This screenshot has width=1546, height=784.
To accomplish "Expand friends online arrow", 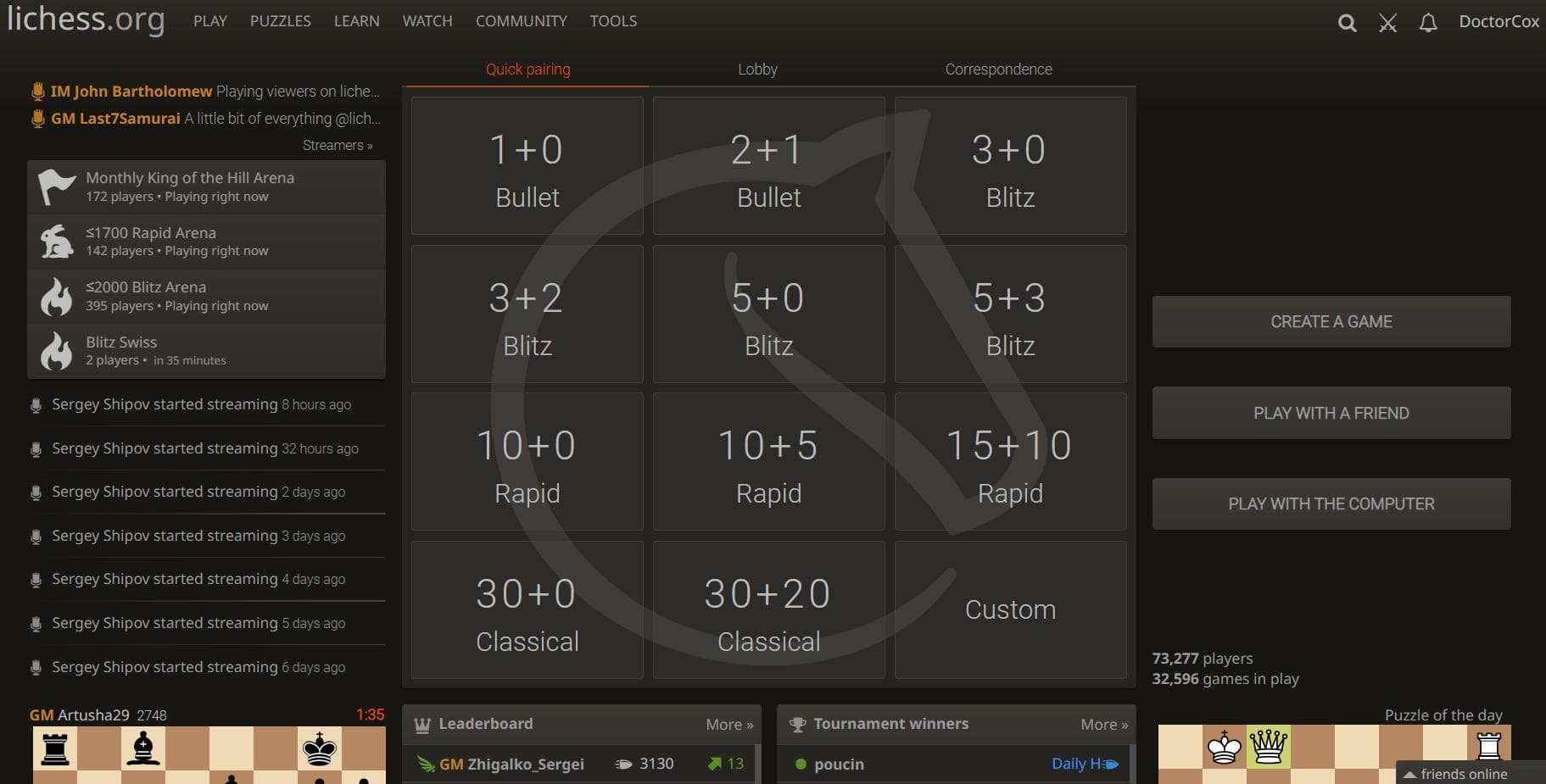I will (1409, 775).
